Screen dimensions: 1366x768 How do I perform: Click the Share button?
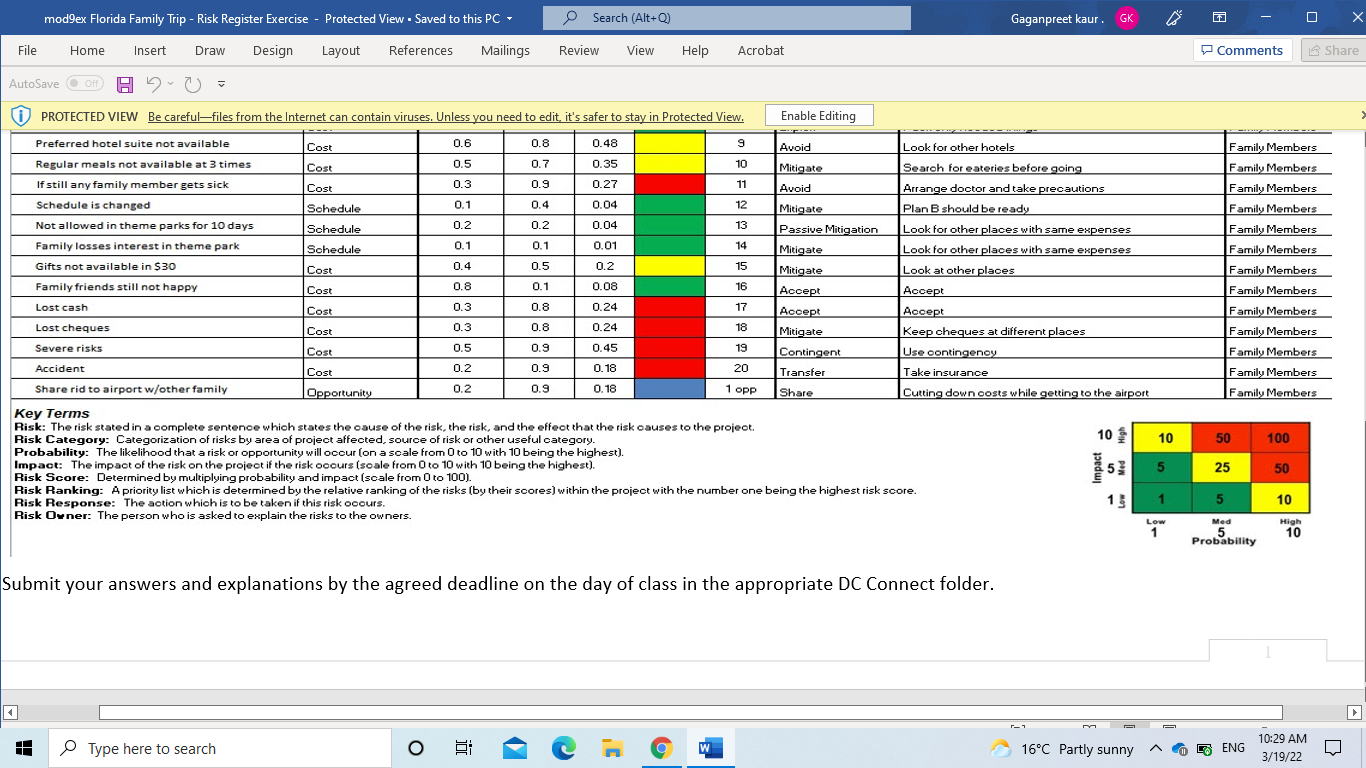pyautogui.click(x=1332, y=50)
